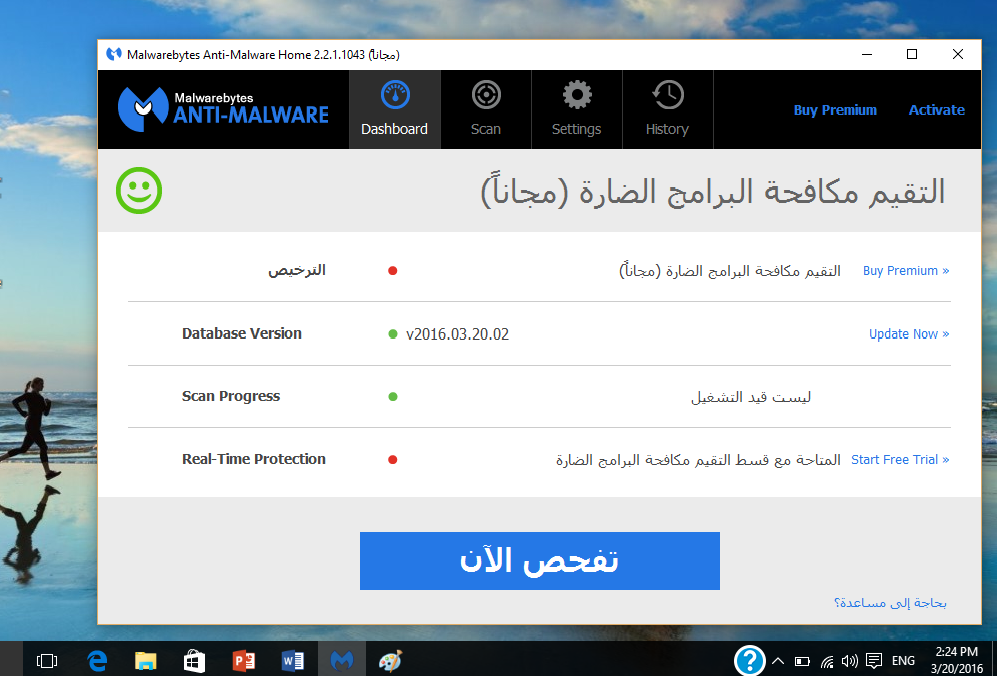Open the بحاجة إلى مساعدة؟ help link

pyautogui.click(x=890, y=603)
